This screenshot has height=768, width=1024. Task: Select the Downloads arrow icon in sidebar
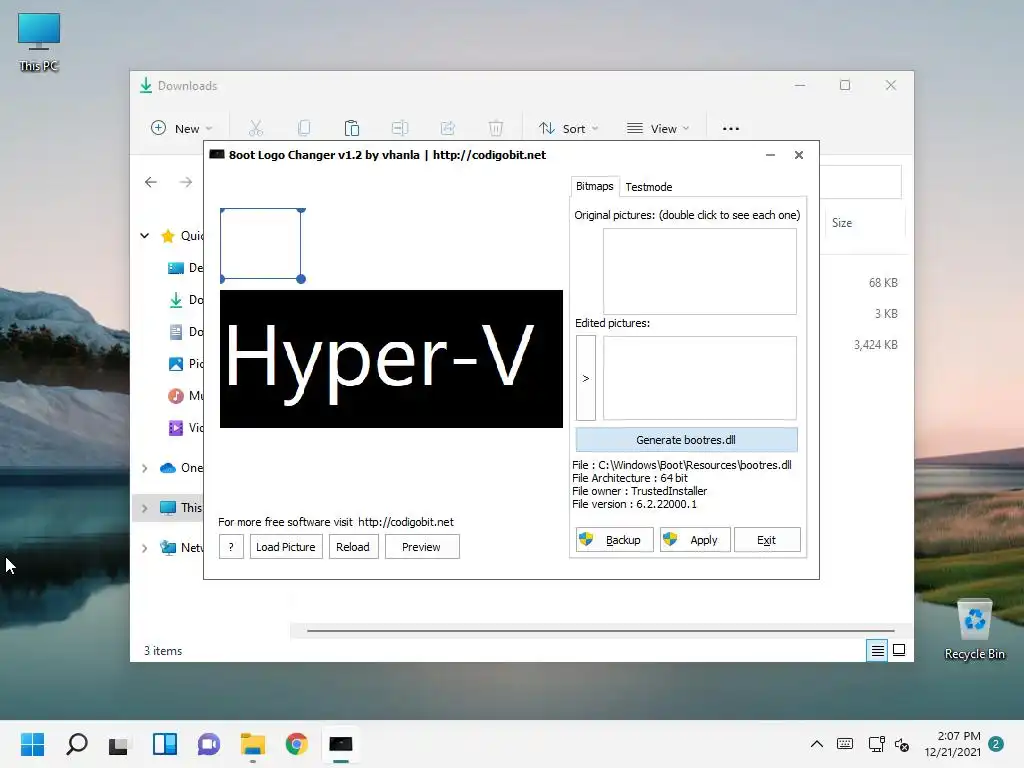(176, 300)
